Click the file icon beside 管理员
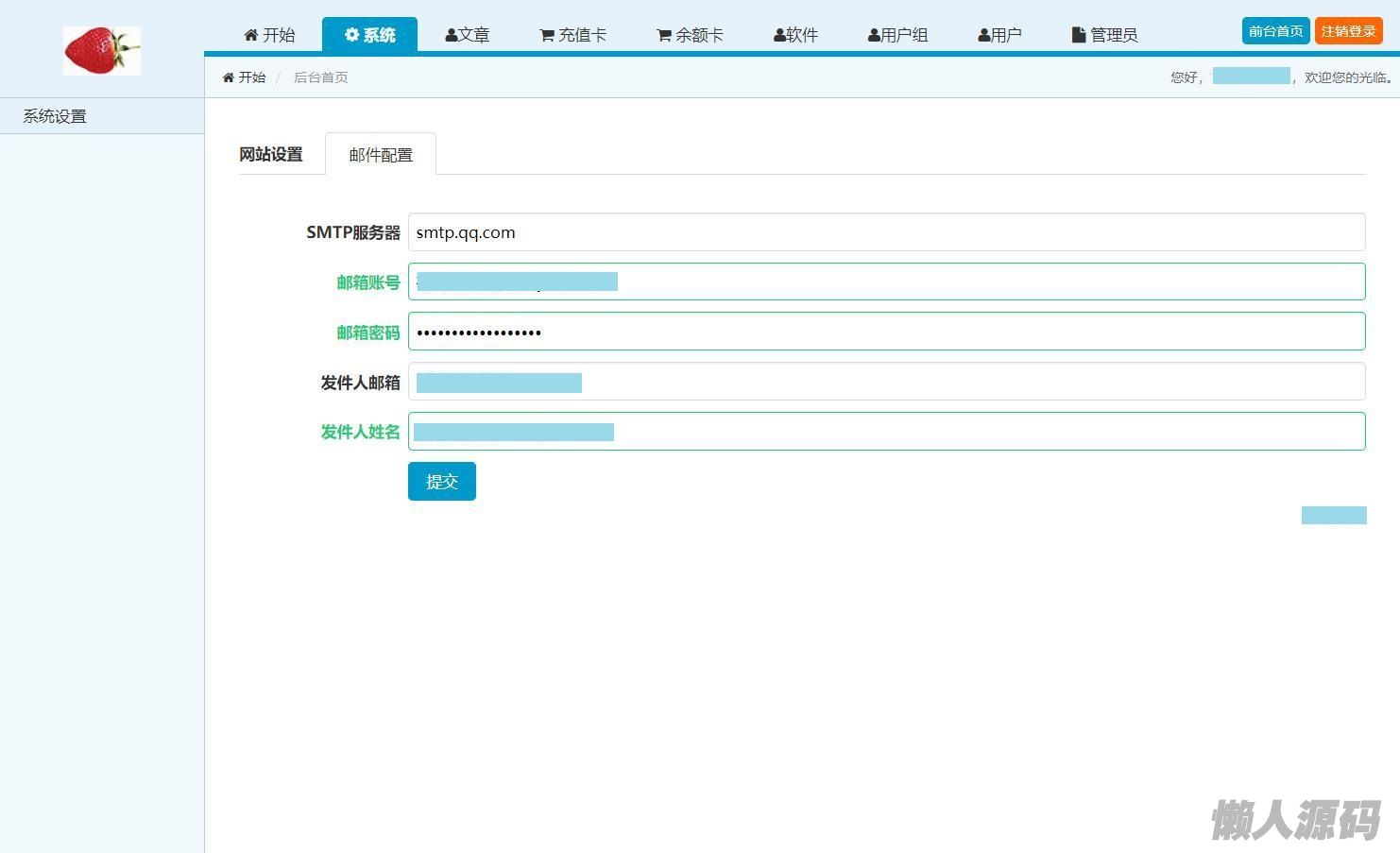The image size is (1400, 853). coord(1079,35)
